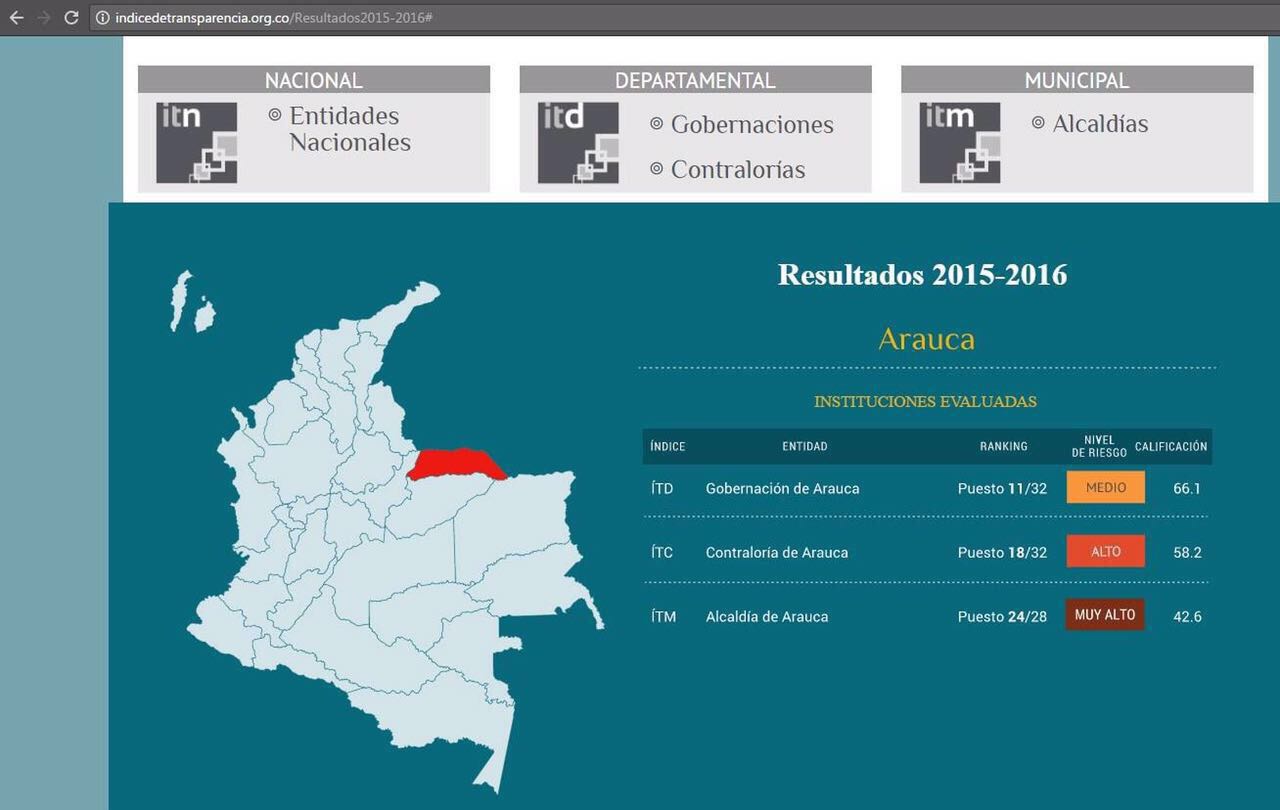Click the NACIONAL section header
This screenshot has height=810, width=1280.
click(314, 80)
